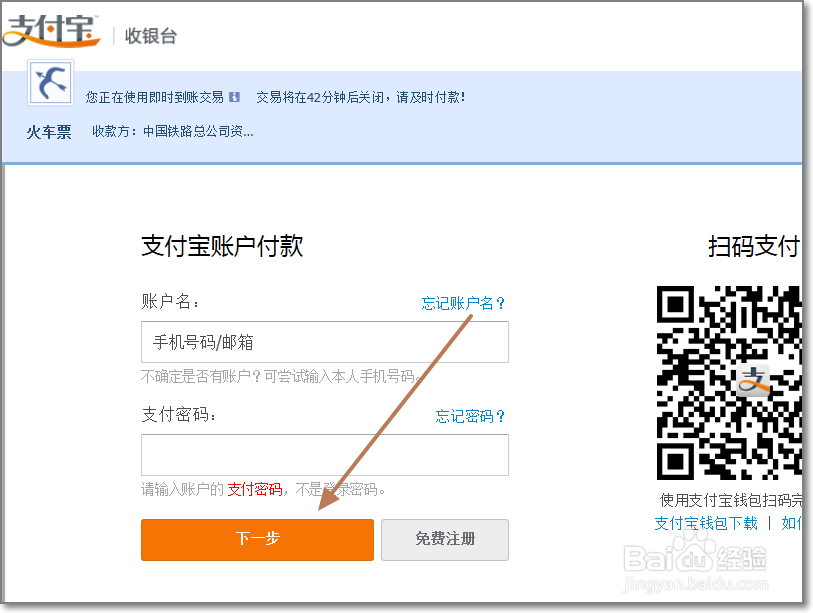This screenshot has width=813, height=613.
Task: Click the account name input field
Action: coord(324,342)
